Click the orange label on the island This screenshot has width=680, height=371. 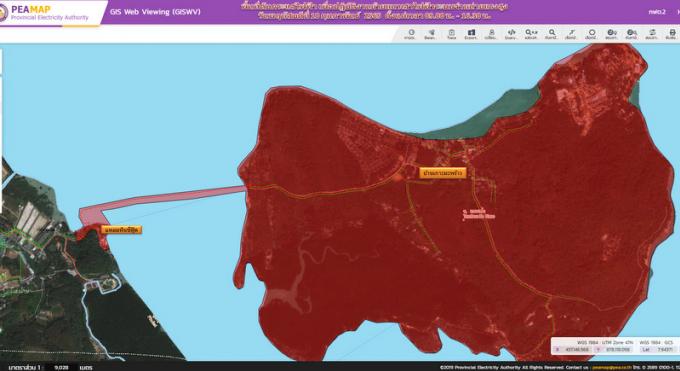[443, 173]
